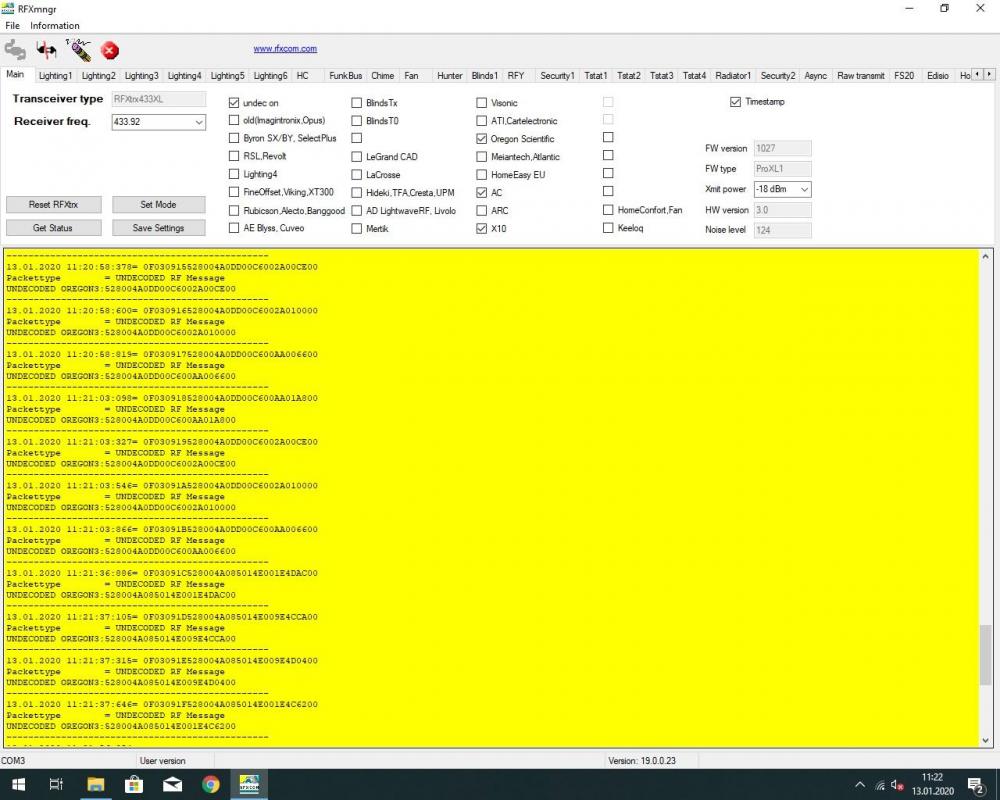Click the flashlight toolbar icon
1000x800 pixels.
pos(78,49)
